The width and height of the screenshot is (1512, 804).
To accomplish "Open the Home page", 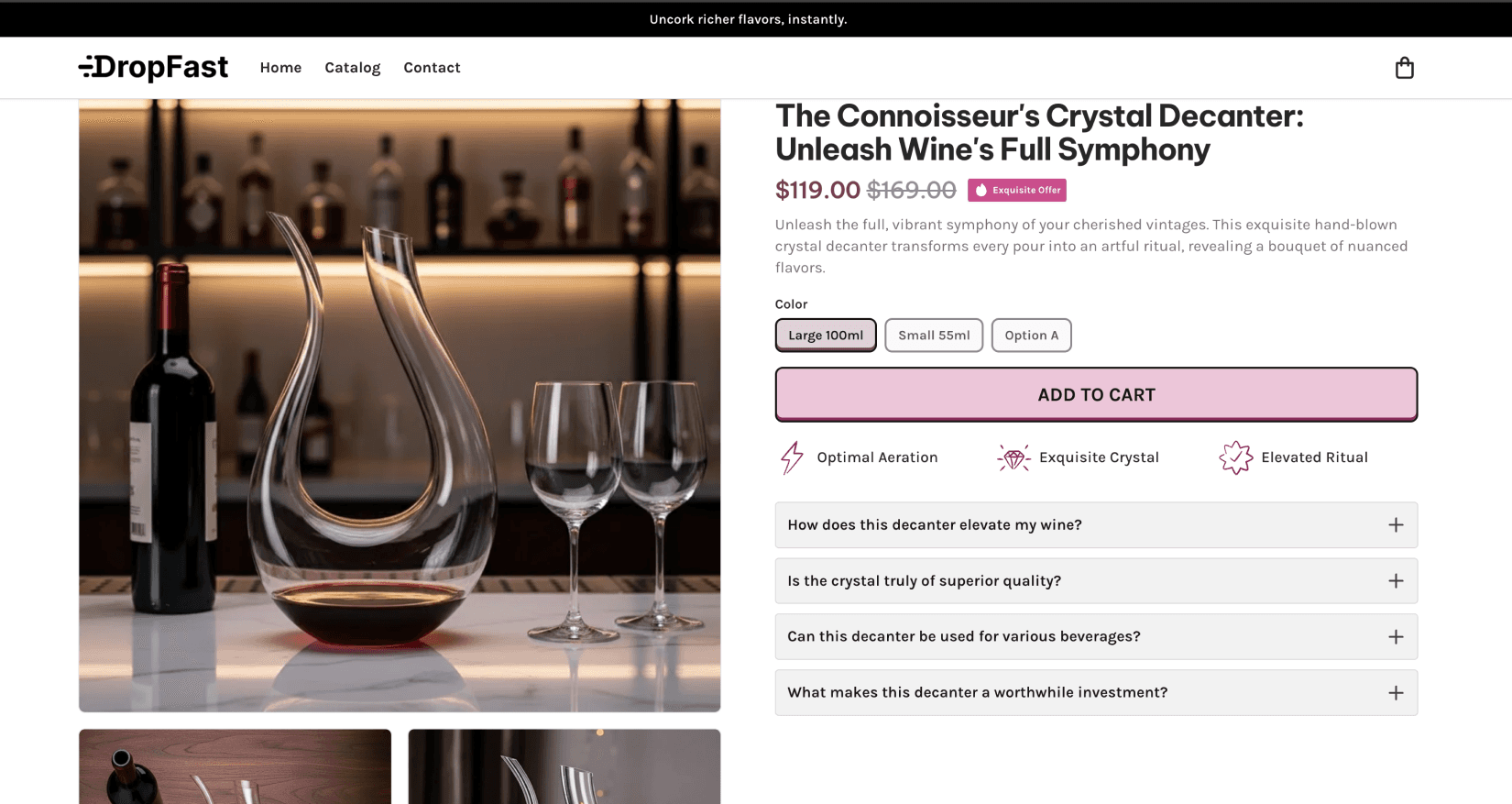I will [280, 67].
